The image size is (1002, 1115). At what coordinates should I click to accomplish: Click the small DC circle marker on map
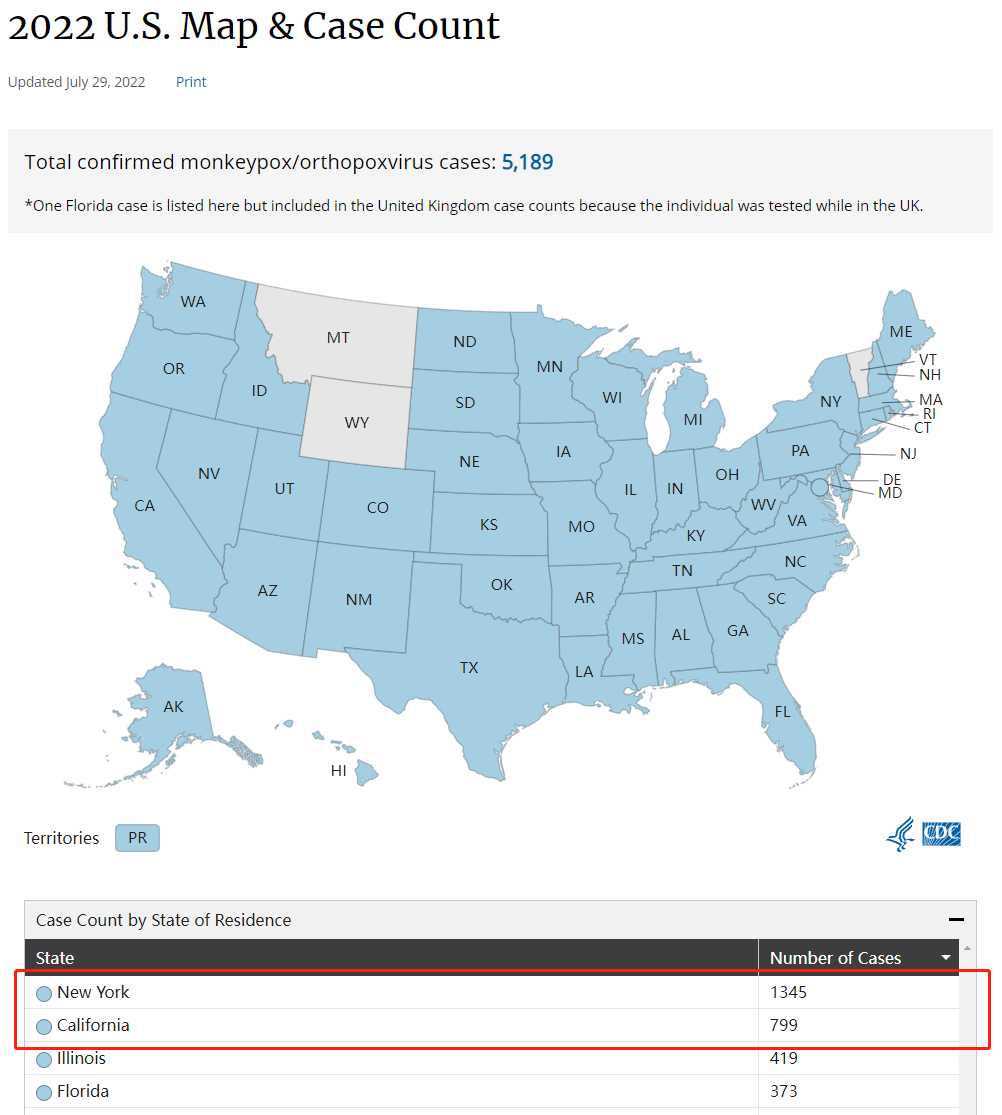tap(819, 487)
